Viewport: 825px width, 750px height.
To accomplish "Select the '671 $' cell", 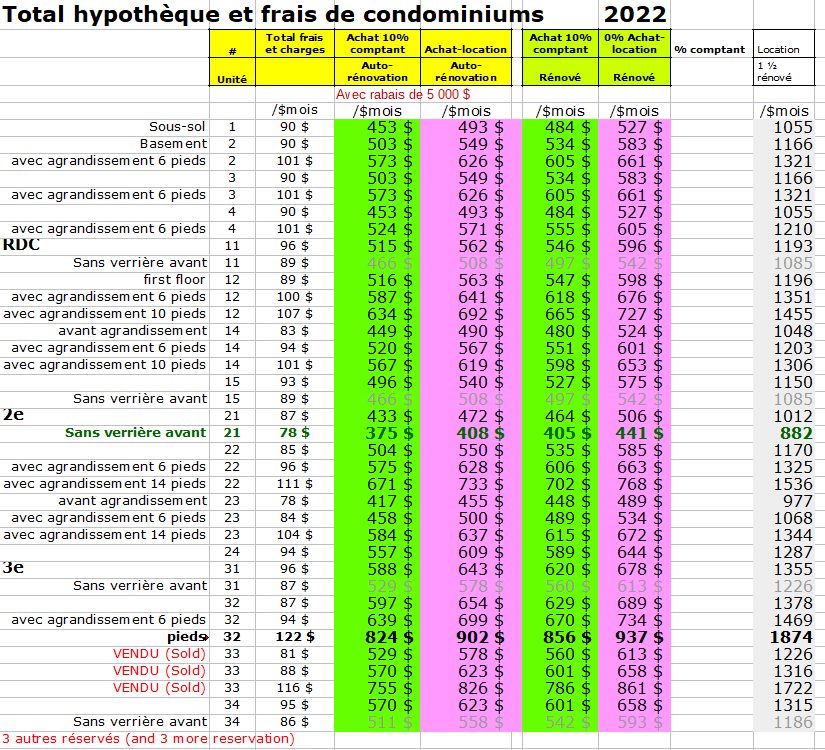I will tap(389, 484).
